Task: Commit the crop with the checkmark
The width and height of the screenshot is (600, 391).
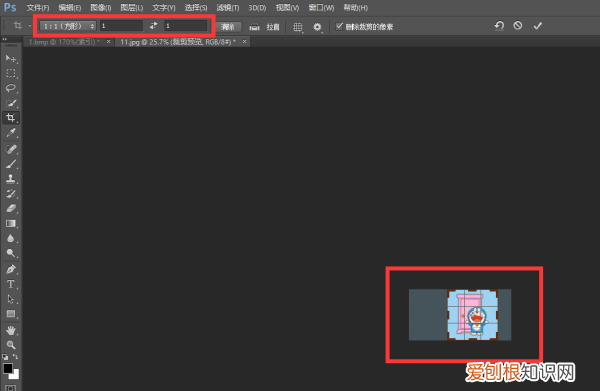Action: (x=538, y=26)
